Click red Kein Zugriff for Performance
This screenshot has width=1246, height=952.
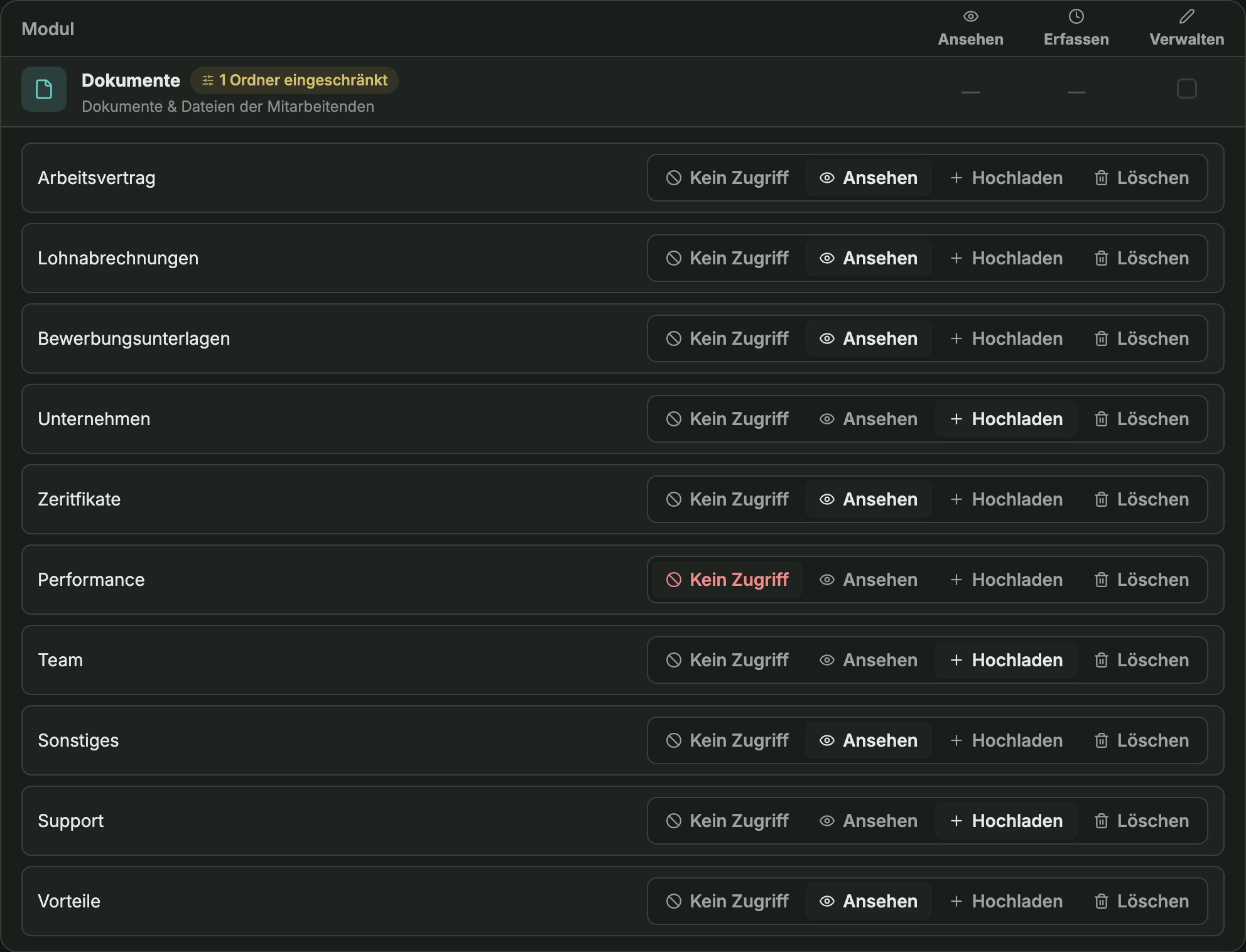727,580
